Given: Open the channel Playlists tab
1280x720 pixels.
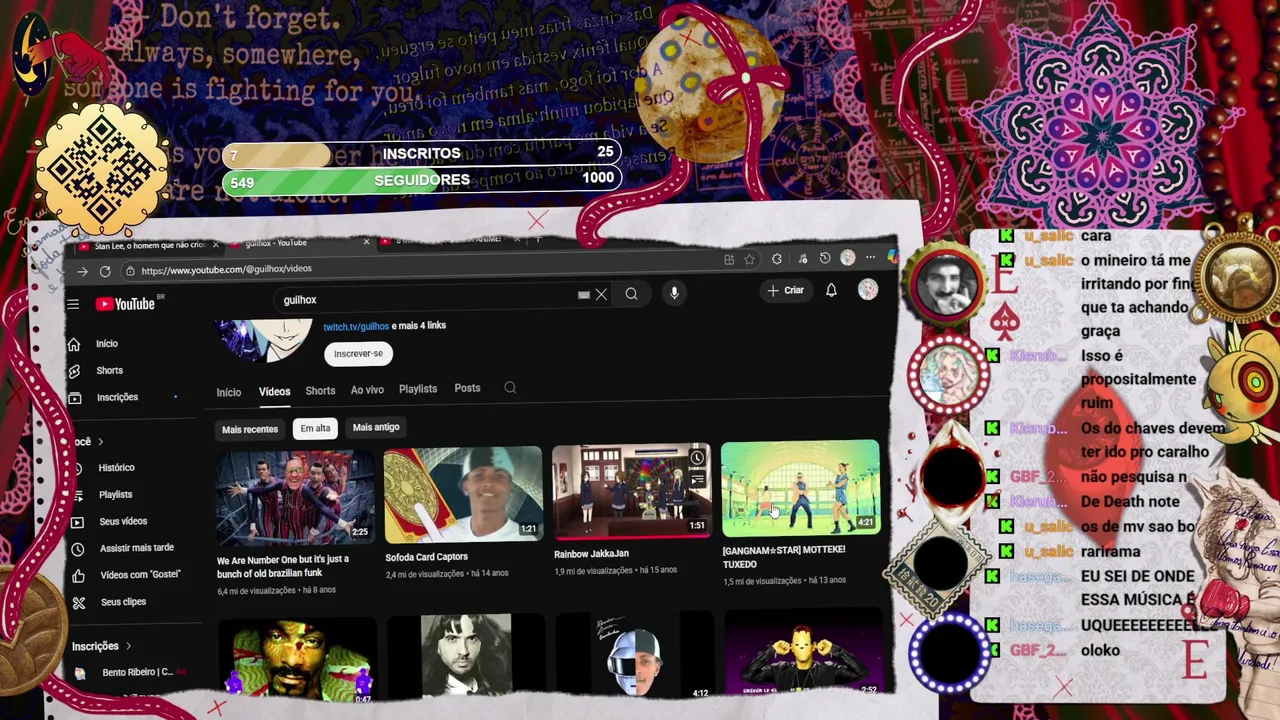Looking at the screenshot, I should tap(418, 389).
